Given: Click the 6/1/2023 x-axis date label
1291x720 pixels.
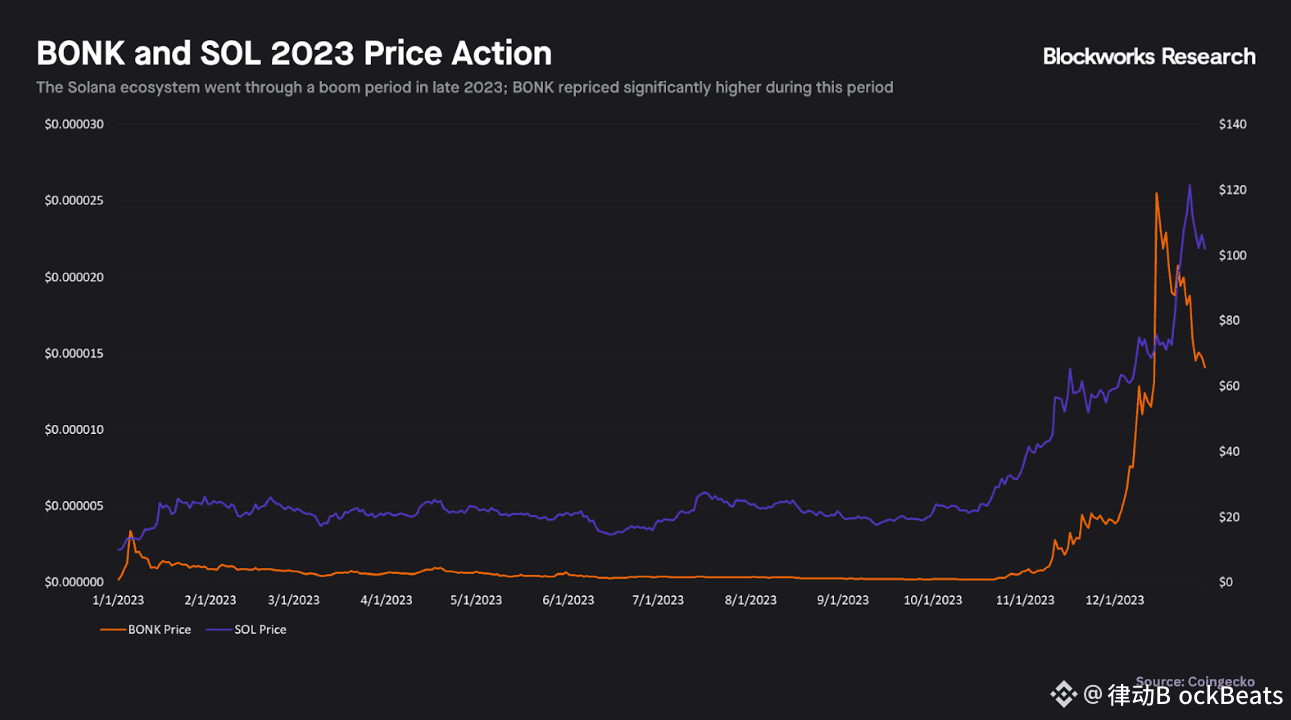Looking at the screenshot, I should point(568,600).
